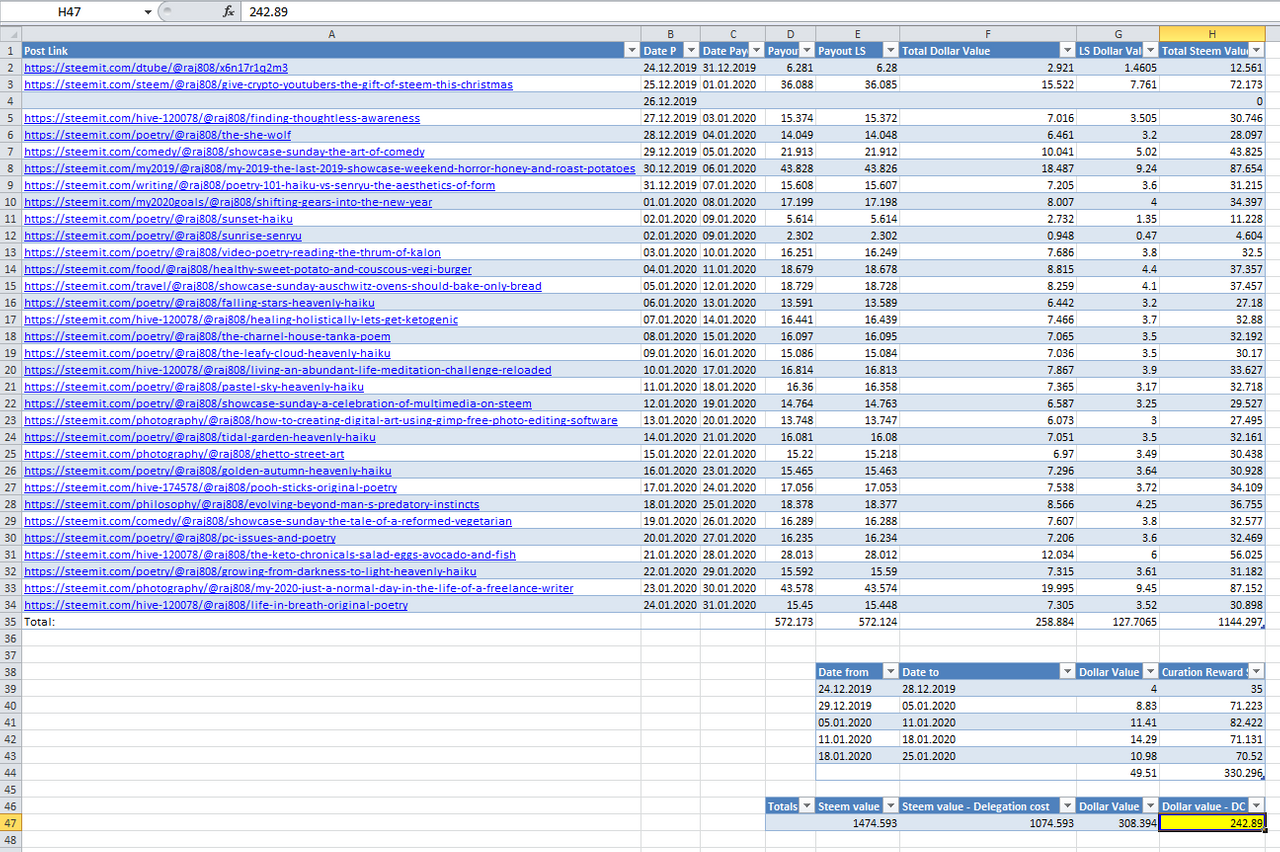Select the cell with 127.7065

[x=1118, y=621]
